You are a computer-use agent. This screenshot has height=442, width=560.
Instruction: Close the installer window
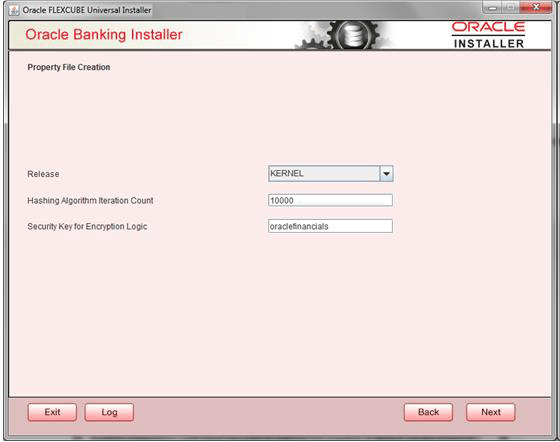coord(536,7)
